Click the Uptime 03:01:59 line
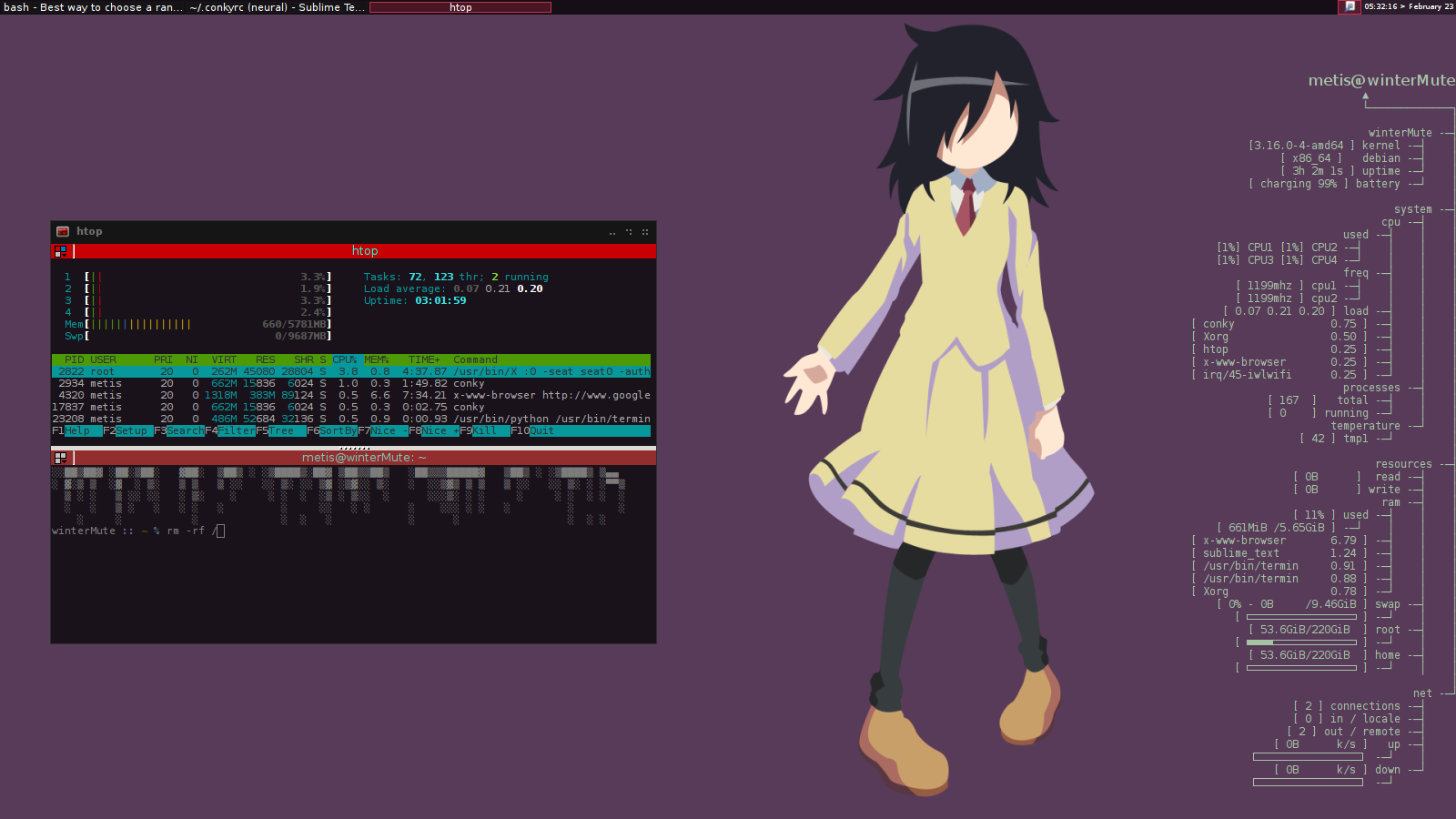Viewport: 1456px width, 819px height. coord(415,300)
